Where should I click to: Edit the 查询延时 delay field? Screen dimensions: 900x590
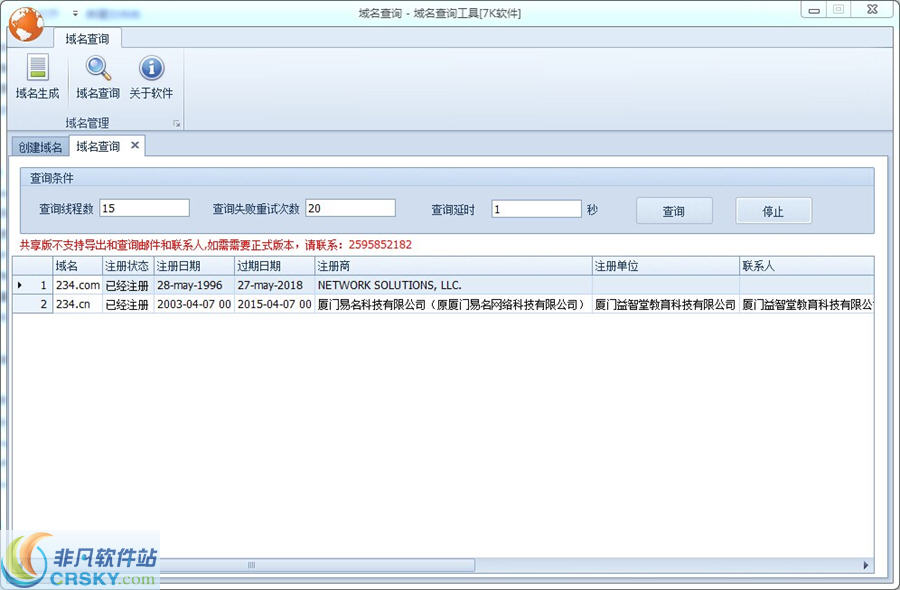(535, 207)
